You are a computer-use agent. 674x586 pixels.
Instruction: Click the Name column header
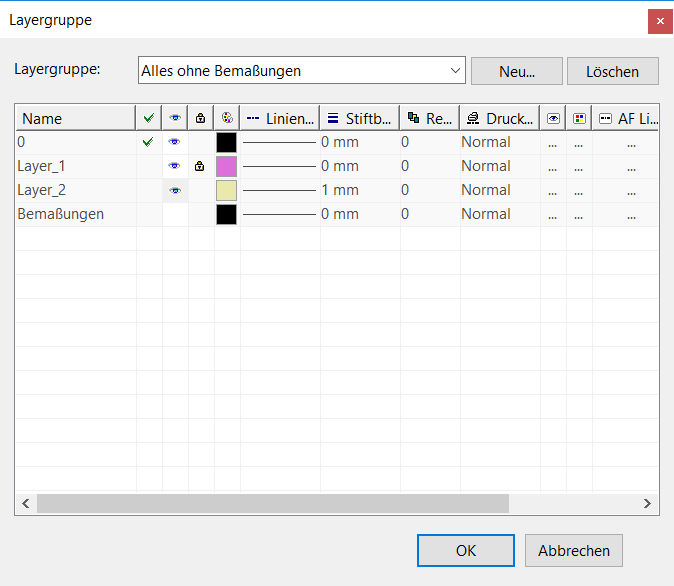tap(76, 118)
